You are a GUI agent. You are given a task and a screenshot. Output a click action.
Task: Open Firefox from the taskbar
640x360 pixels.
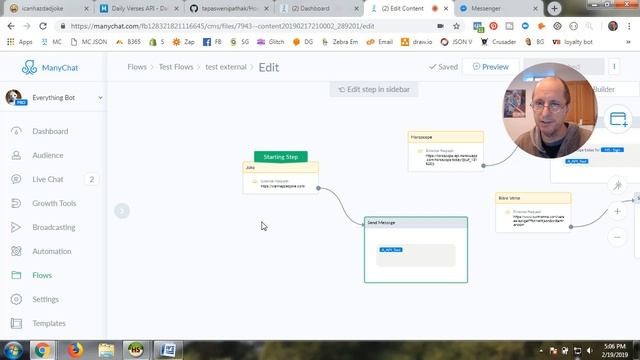click(75, 350)
